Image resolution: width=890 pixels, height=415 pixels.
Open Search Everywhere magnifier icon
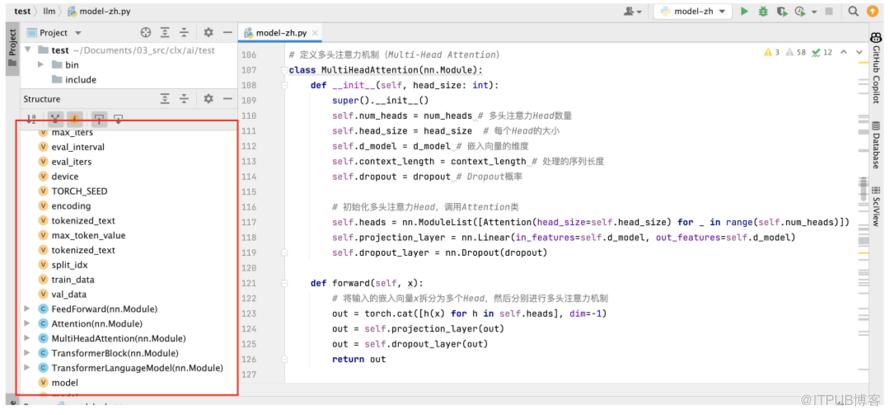coord(853,12)
